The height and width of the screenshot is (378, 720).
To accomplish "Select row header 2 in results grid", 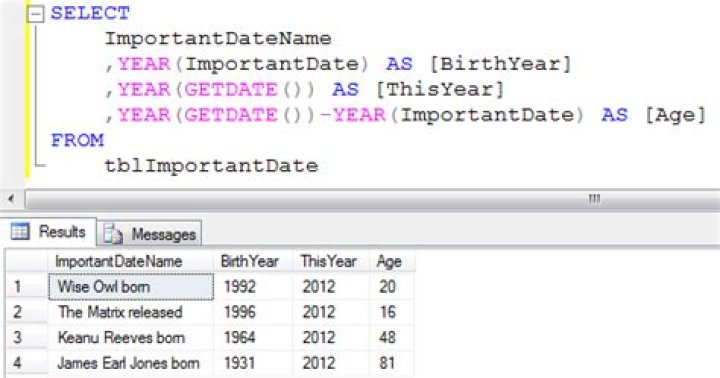I will 27,312.
